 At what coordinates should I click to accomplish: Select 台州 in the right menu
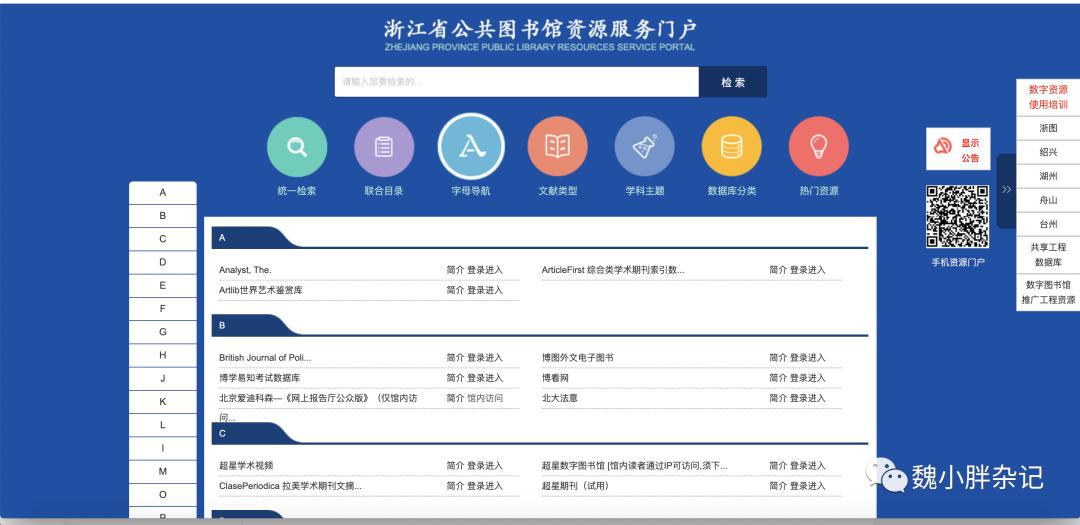1048,225
